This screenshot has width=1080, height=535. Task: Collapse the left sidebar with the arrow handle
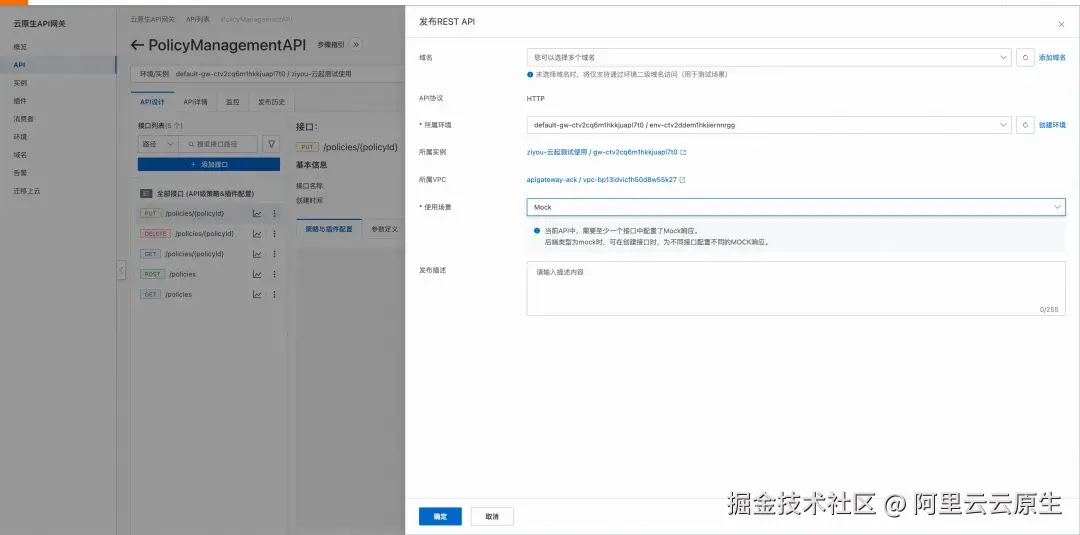[x=121, y=270]
